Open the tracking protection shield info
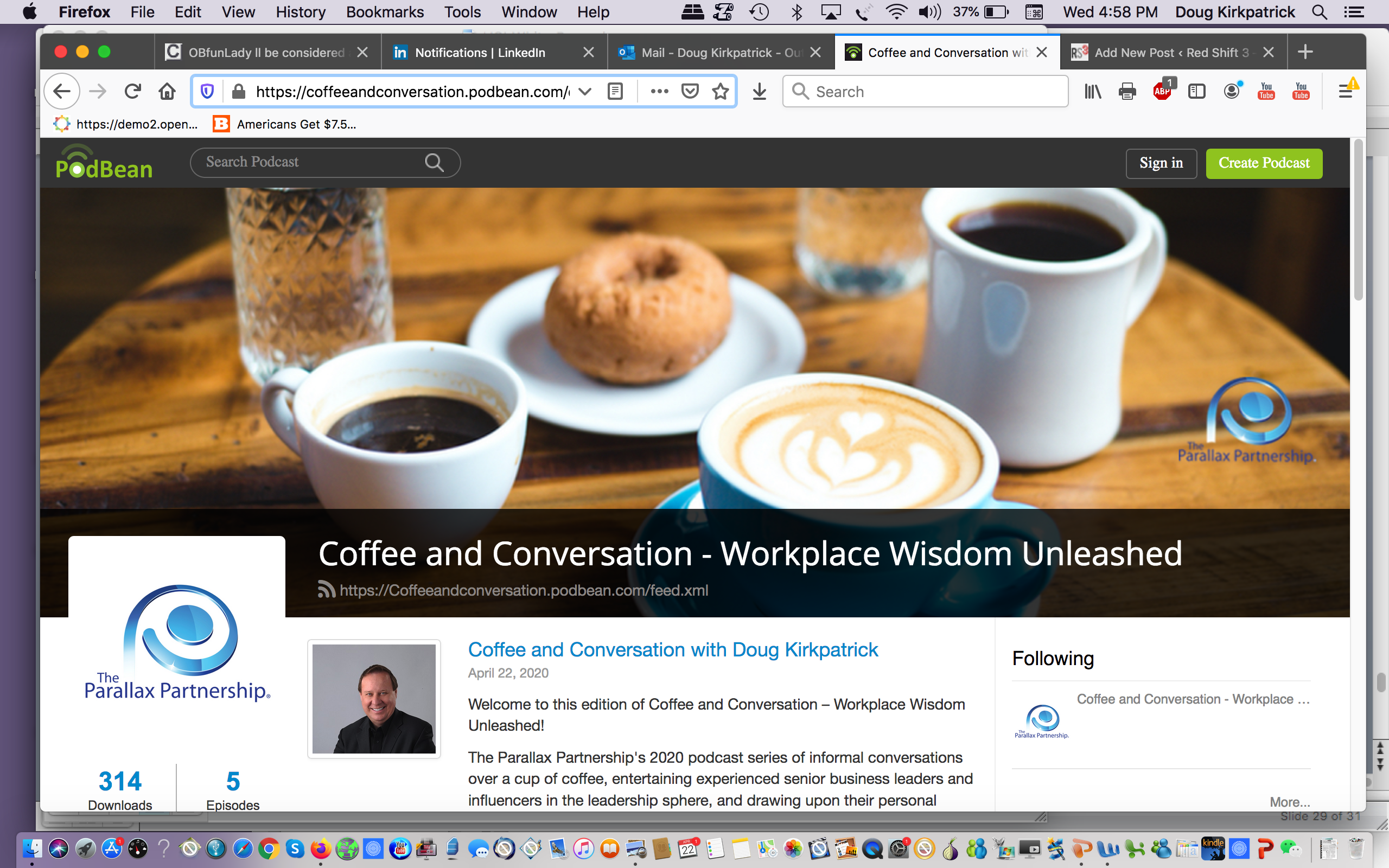 [207, 91]
